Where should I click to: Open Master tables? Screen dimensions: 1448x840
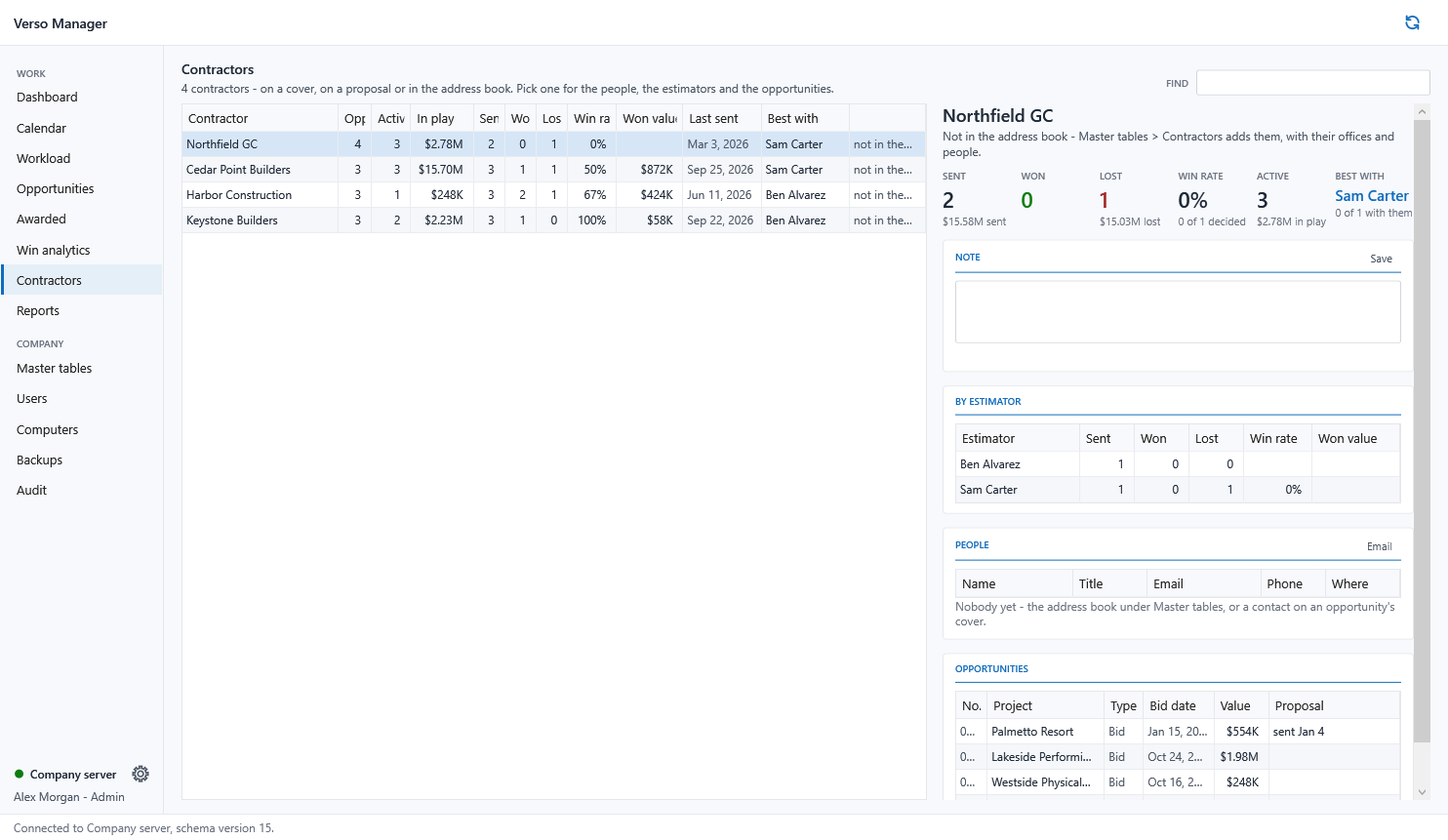82,368
